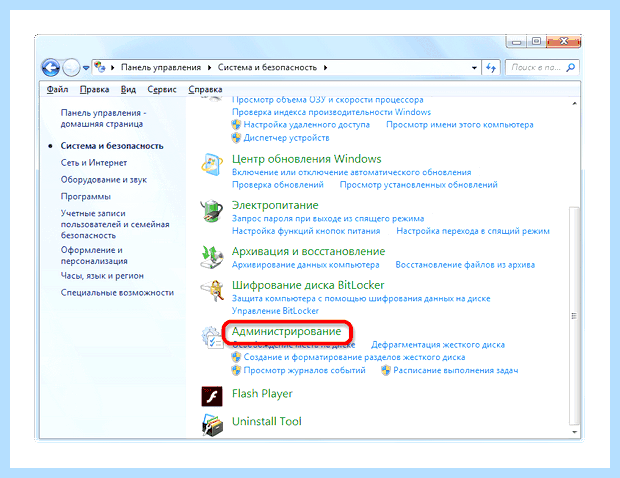Click Проверка обновлений link
Image resolution: width=620 pixels, height=478 pixels.
click(x=278, y=185)
